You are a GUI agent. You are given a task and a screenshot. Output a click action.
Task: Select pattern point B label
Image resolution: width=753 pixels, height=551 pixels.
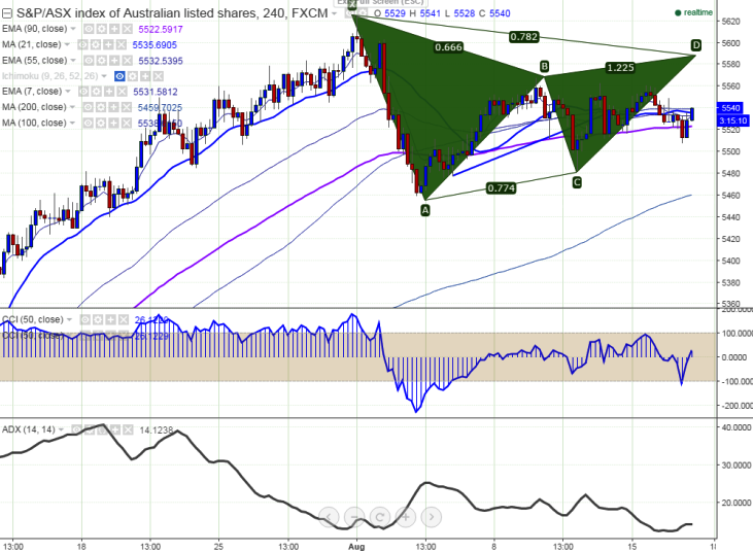click(x=544, y=66)
